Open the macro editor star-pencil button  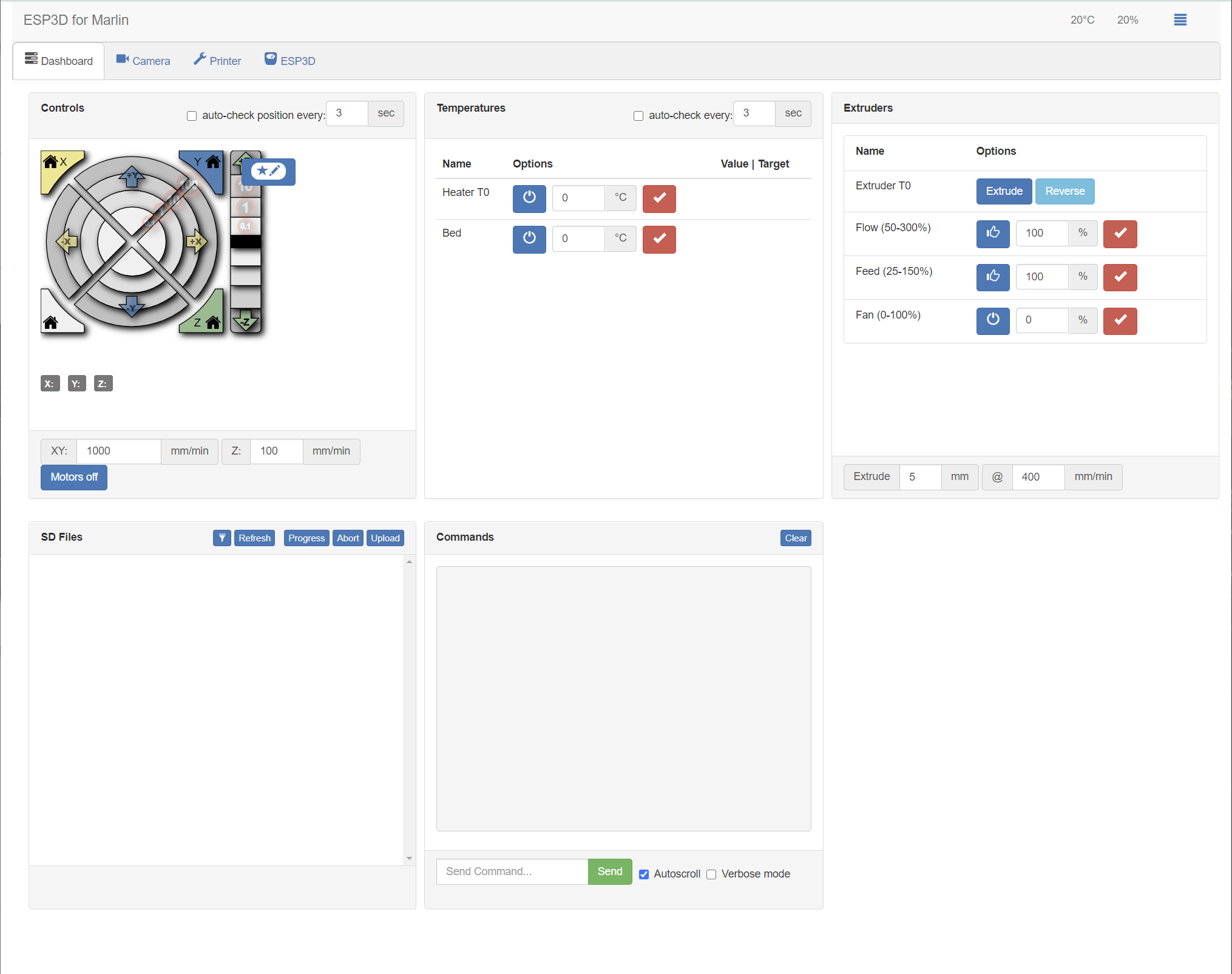coord(268,172)
